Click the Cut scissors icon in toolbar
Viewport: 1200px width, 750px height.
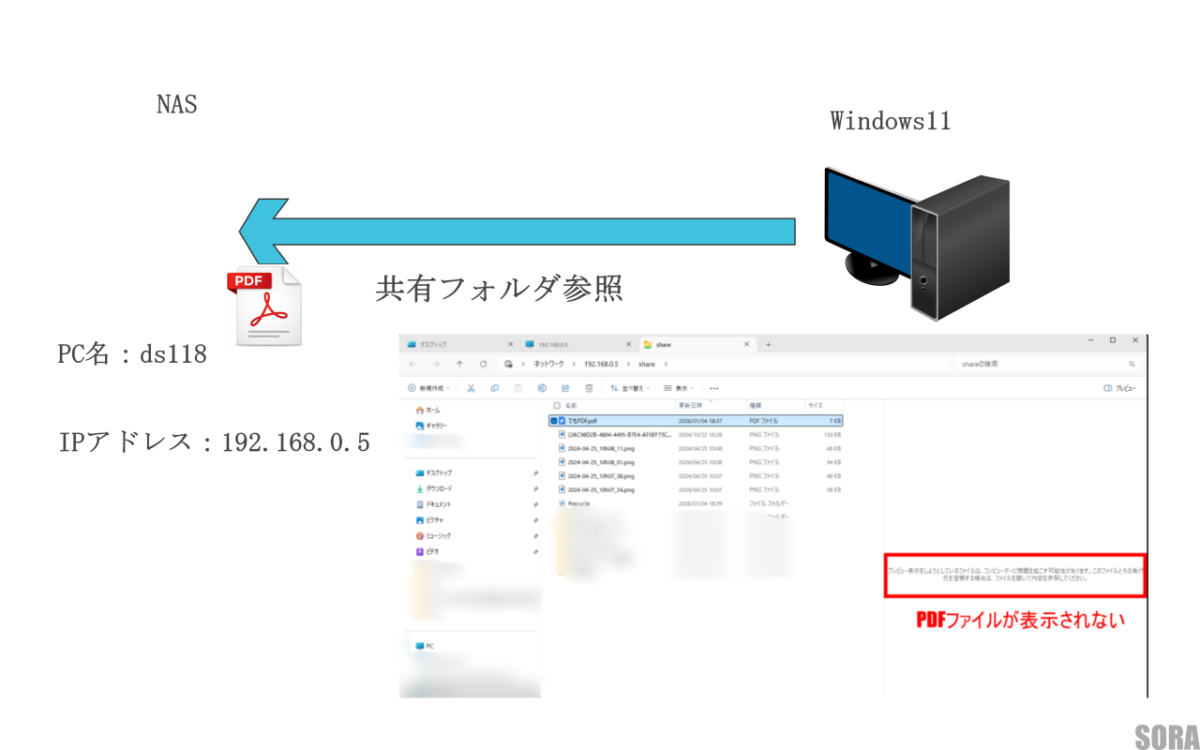pos(471,388)
